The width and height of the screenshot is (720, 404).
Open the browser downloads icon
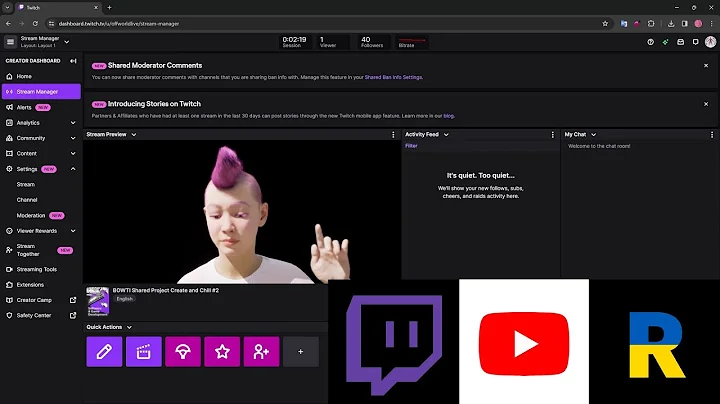coord(671,23)
